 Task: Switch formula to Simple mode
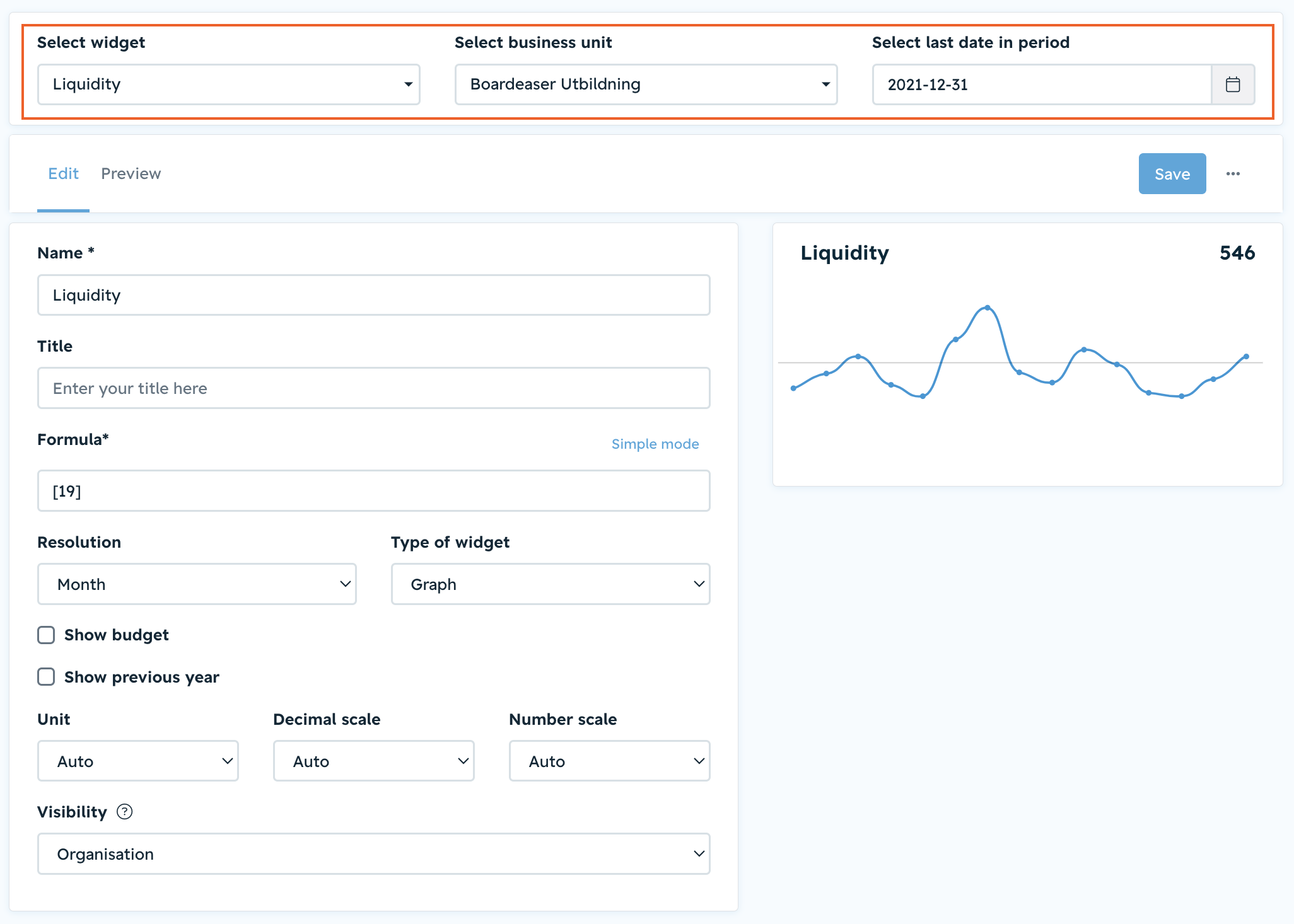coord(655,444)
